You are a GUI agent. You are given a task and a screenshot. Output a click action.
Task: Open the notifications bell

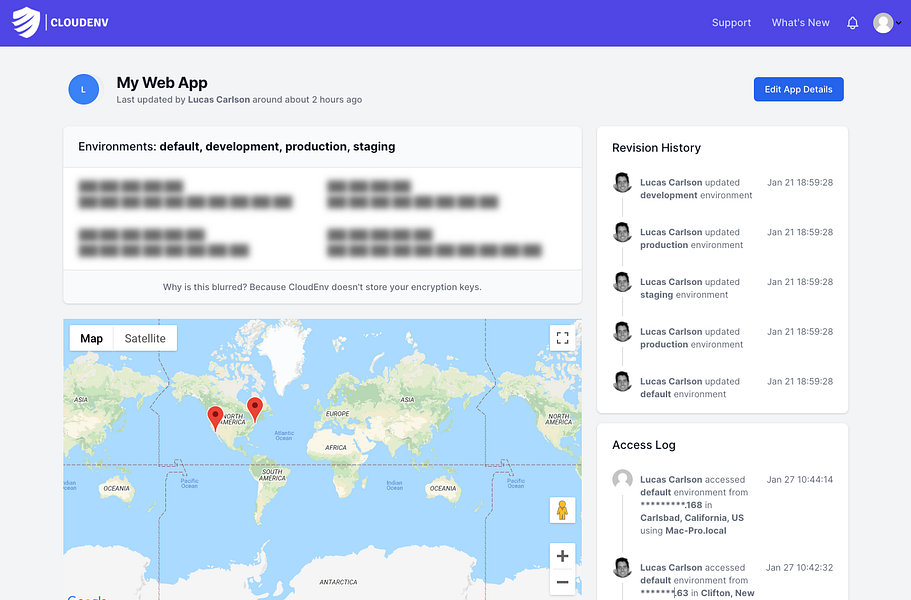(852, 23)
